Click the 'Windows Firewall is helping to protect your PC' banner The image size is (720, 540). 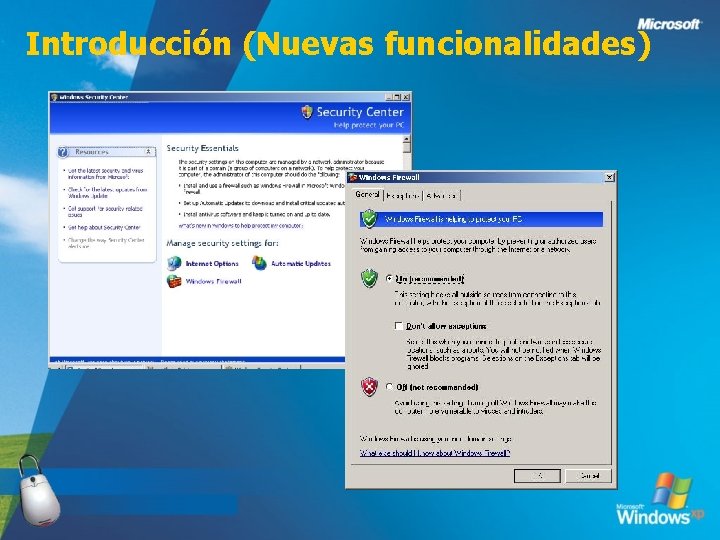coord(481,219)
